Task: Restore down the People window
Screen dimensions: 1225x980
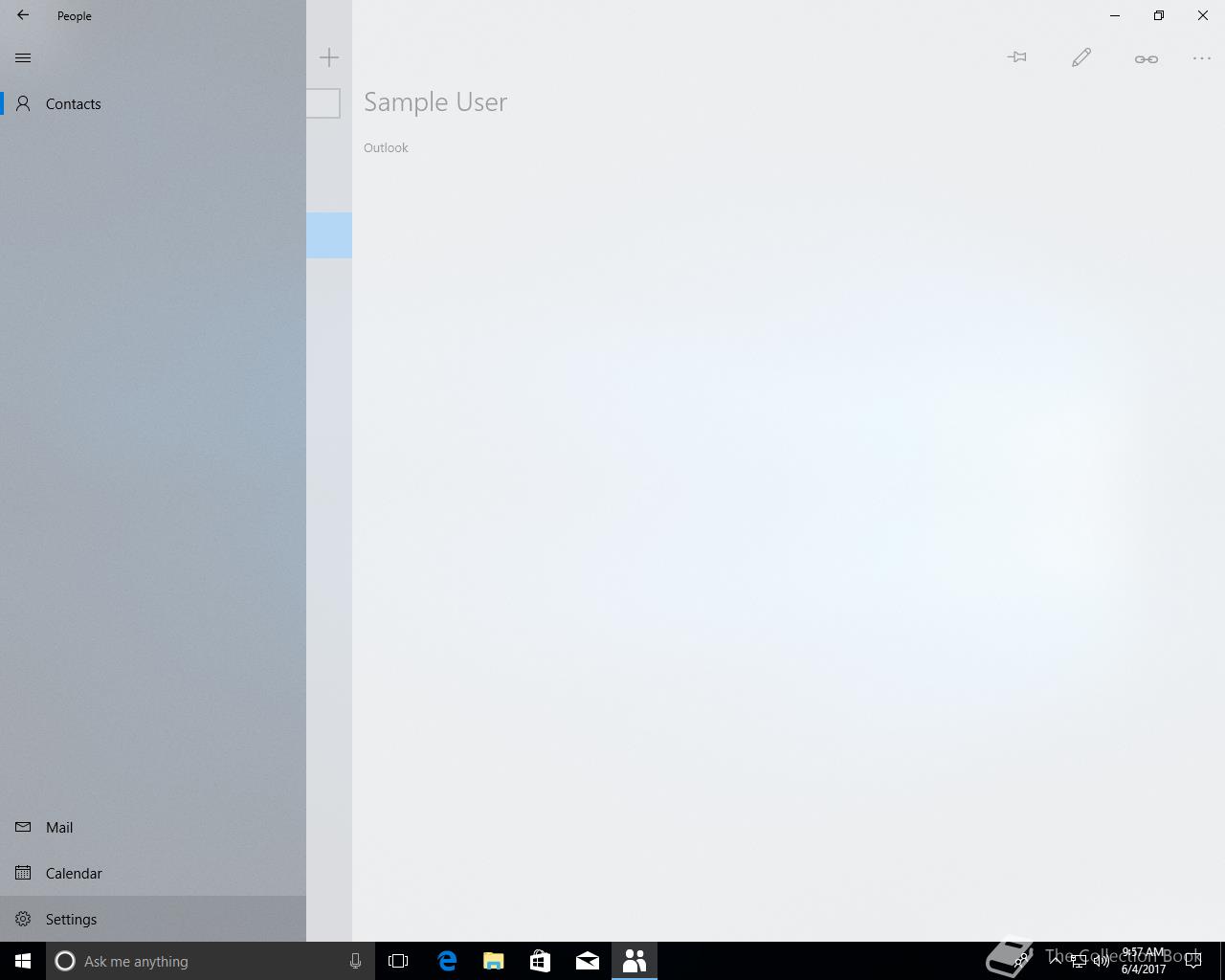Action: [1159, 15]
